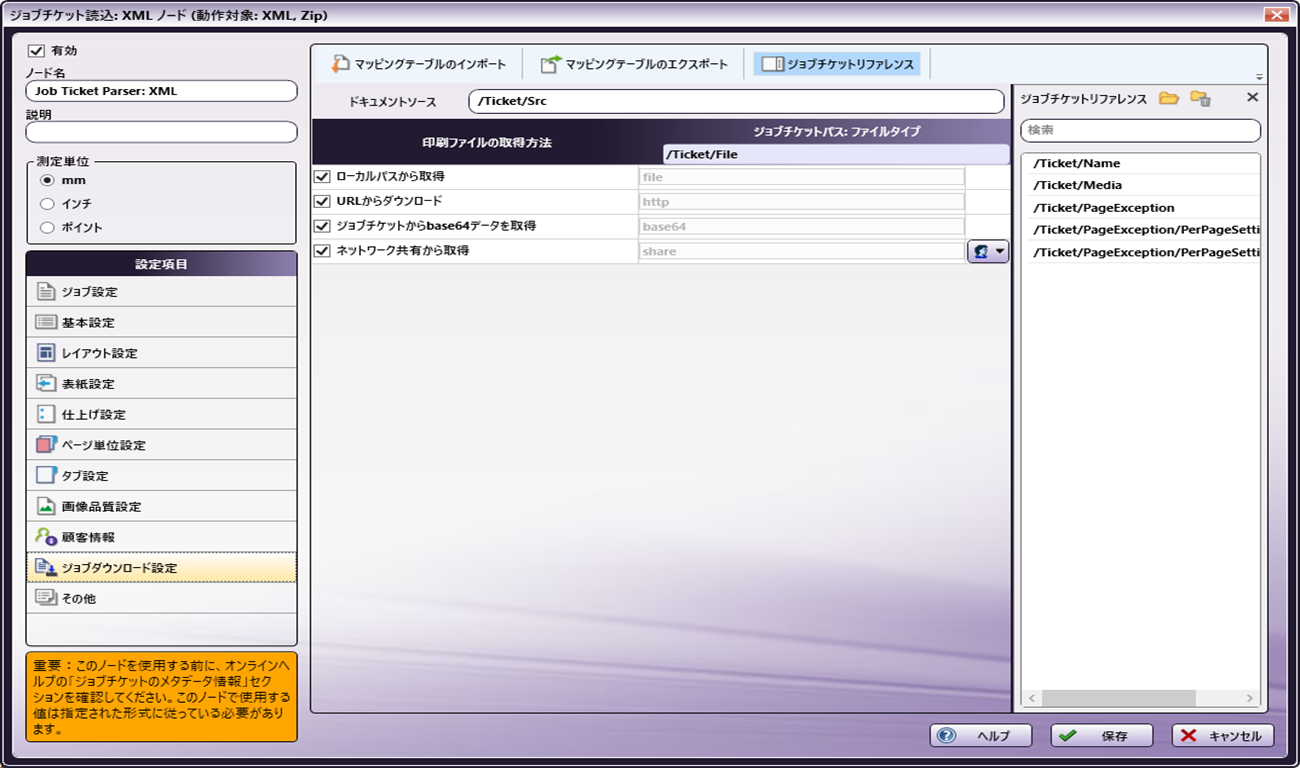Click the scrollbar left arrow in reference list

1031,698
